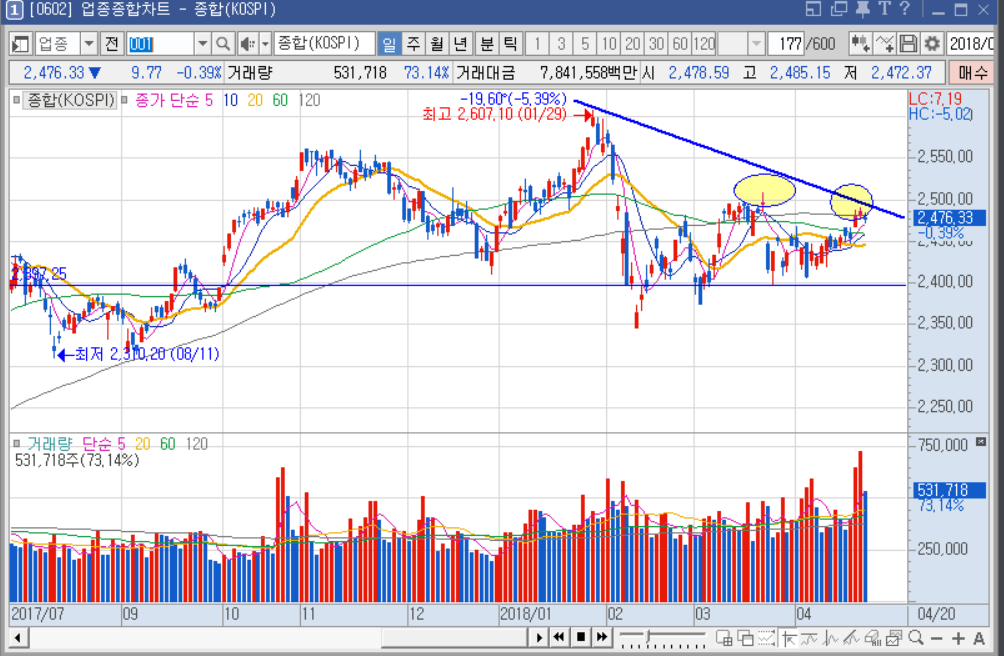Viewport: 1004px width, 656px height.
Task: Click the A text icon at bottom right
Action: [980, 638]
